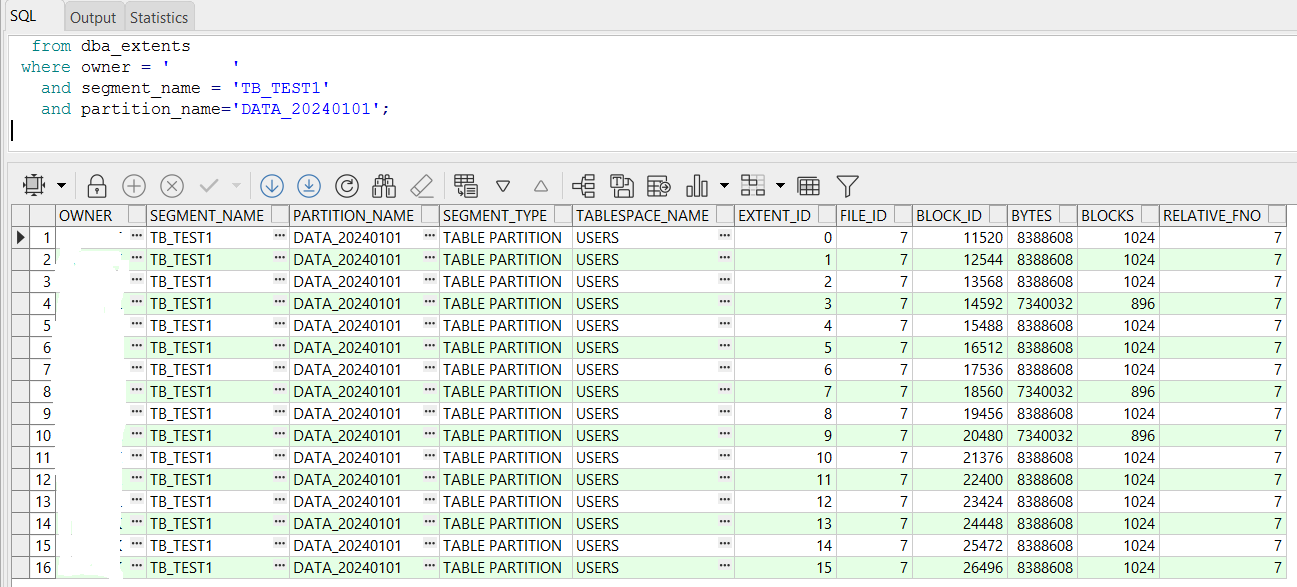
Task: Open query by example binoculars icon
Action: pyautogui.click(x=384, y=185)
